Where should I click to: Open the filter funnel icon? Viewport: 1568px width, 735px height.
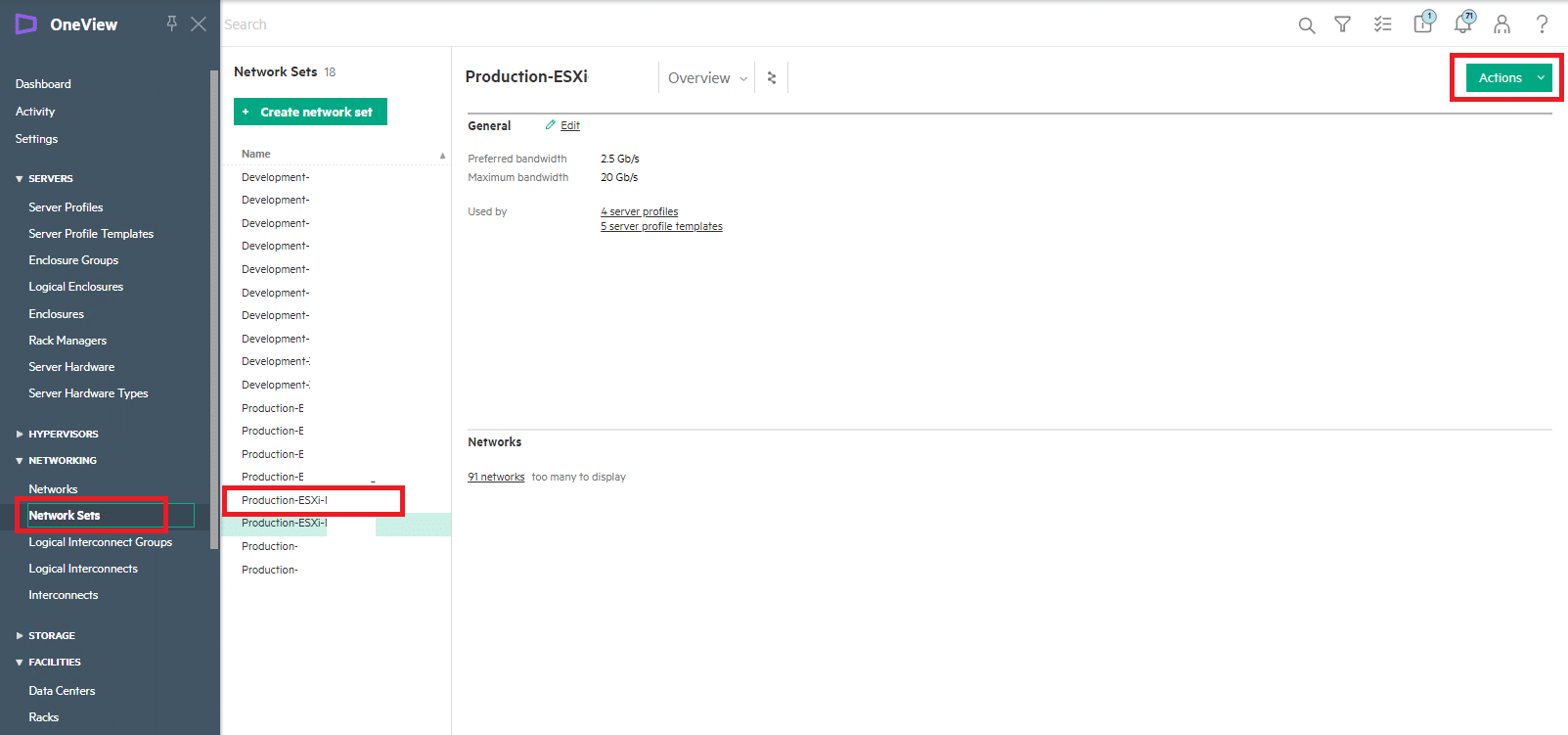[1343, 24]
